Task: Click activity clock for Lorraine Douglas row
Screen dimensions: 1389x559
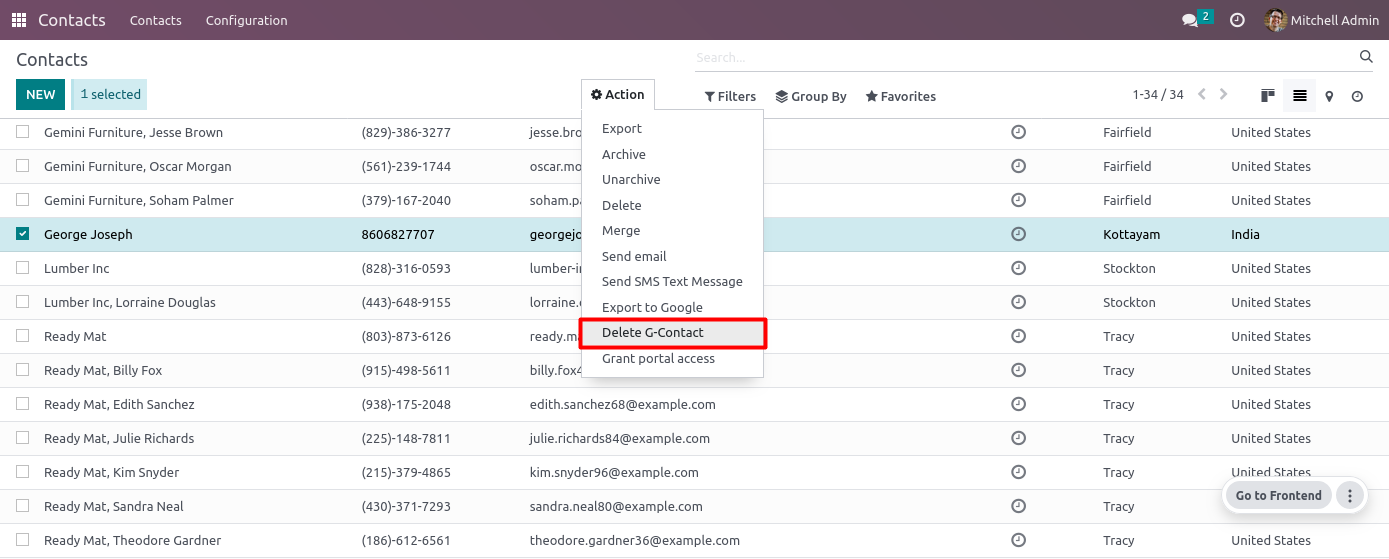Action: (1019, 302)
